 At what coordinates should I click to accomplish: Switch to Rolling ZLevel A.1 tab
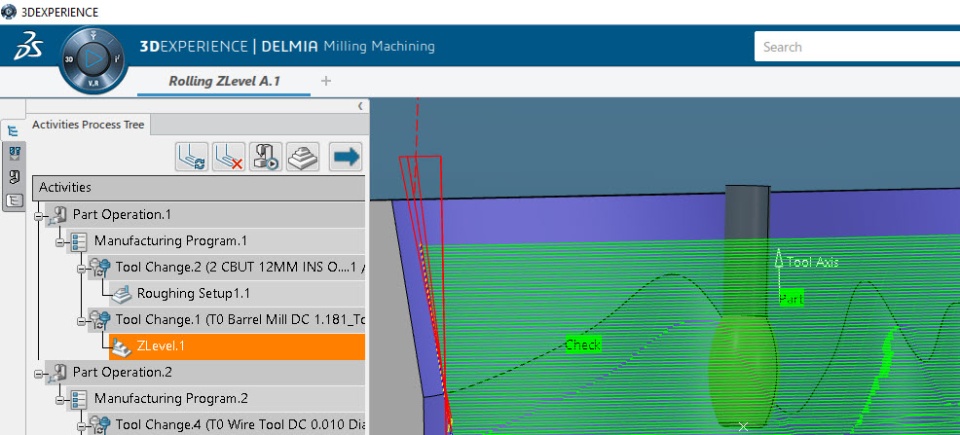(x=224, y=81)
